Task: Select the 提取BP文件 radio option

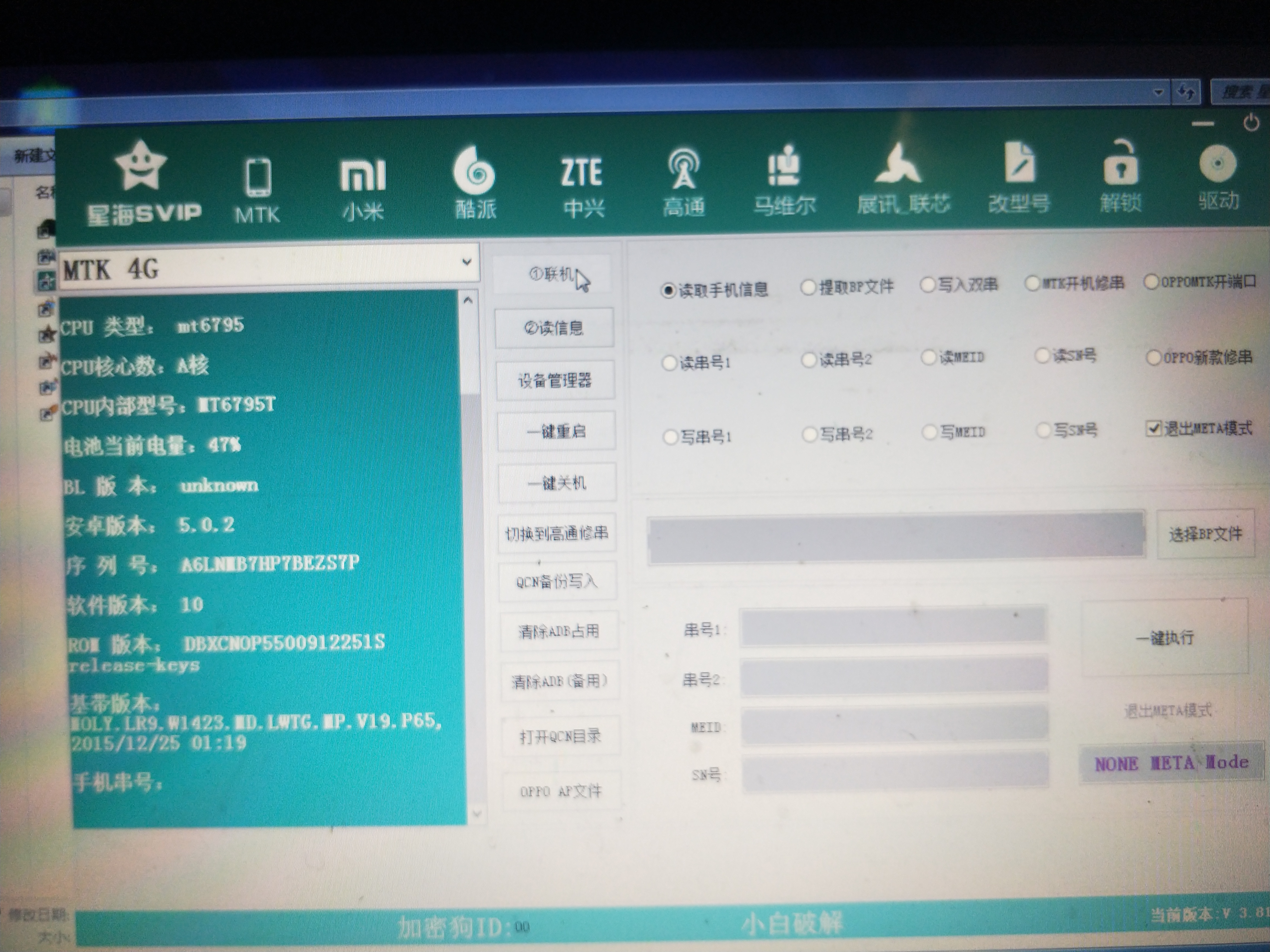Action: (x=809, y=286)
